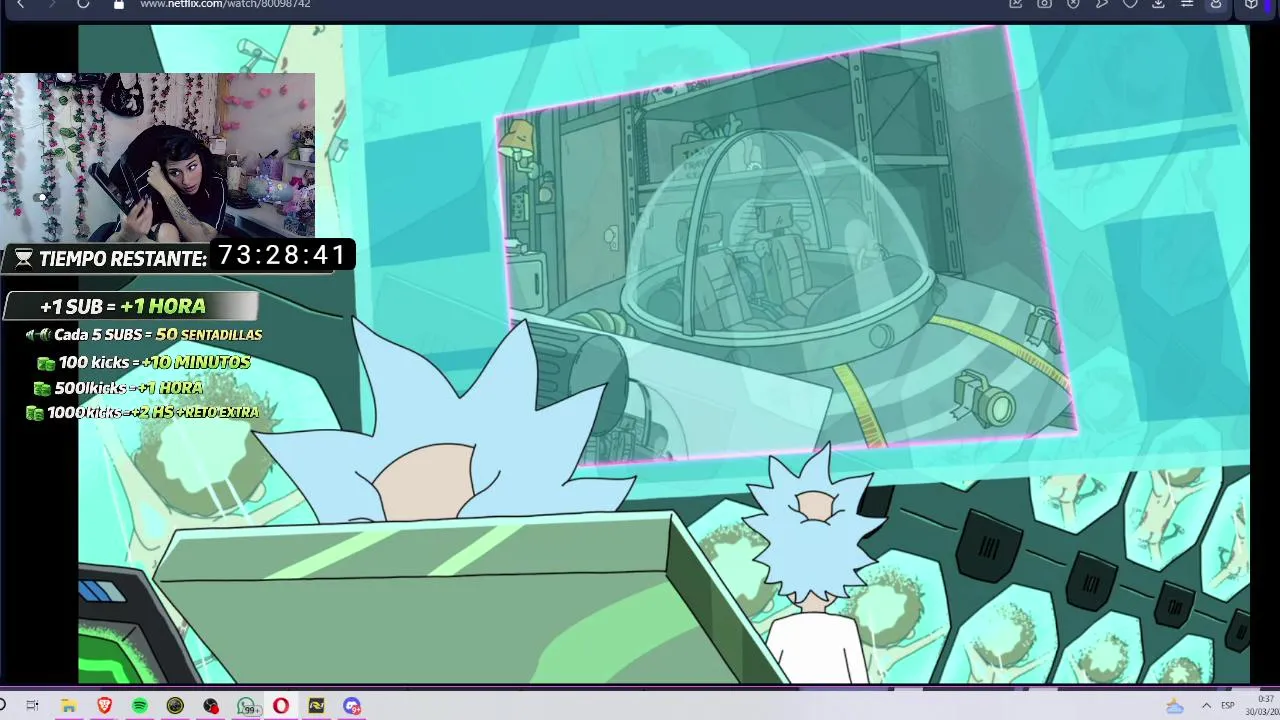Open the snapshot camera tool in the browser toolbar
The image size is (1280, 720).
tap(1044, 4)
